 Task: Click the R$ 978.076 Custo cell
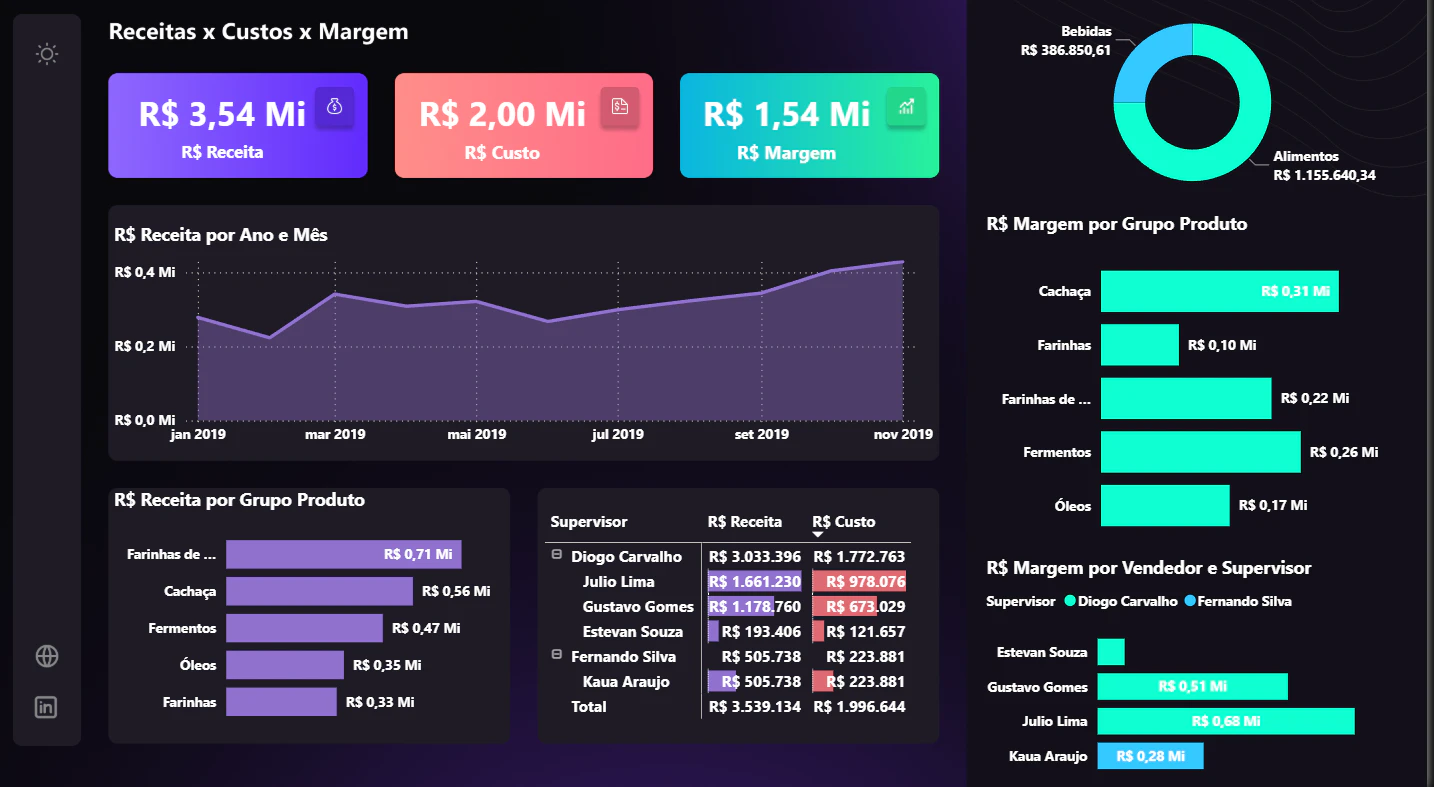[859, 582]
